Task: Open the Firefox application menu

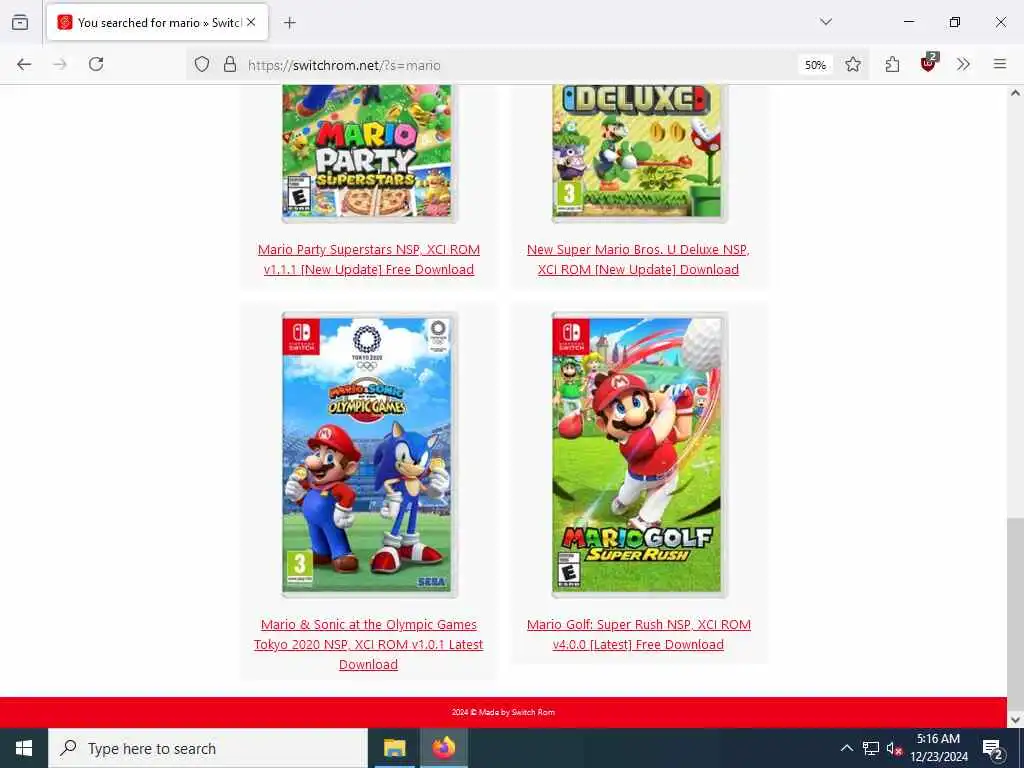Action: [x=1000, y=64]
